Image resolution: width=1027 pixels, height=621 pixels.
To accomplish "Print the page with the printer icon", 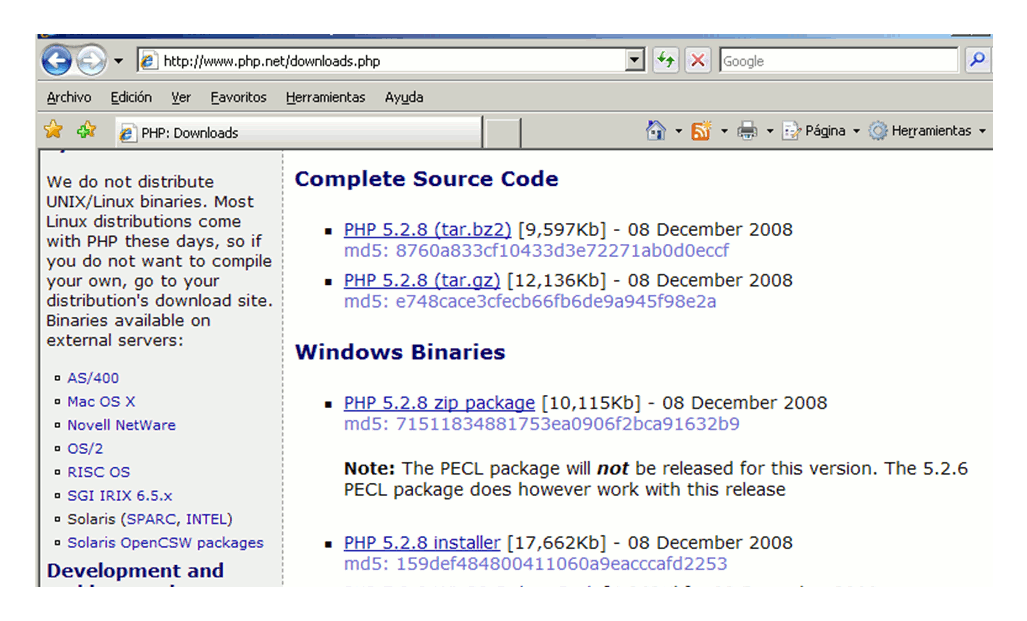I will pyautogui.click(x=747, y=131).
